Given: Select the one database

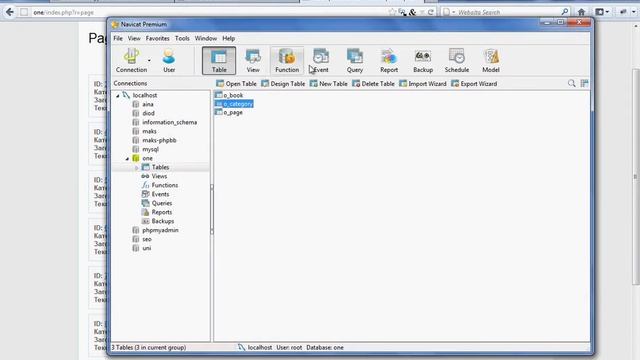Looking at the screenshot, I should point(147,158).
